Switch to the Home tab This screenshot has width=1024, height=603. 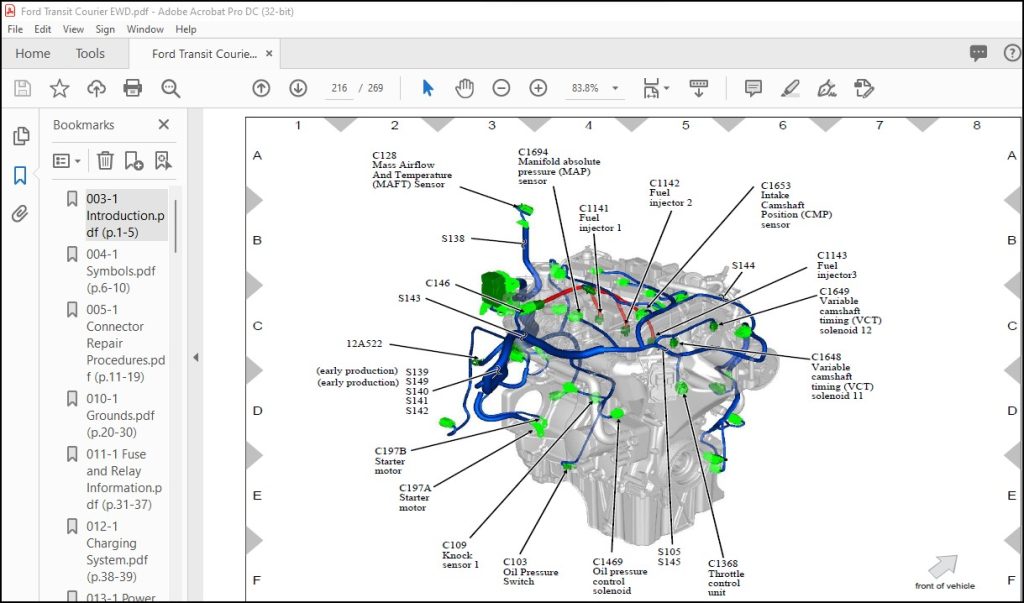point(33,54)
